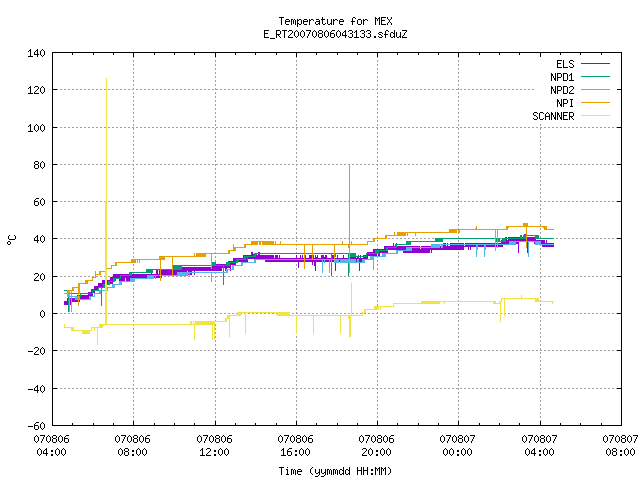Screen dimensions: 640x480
Task: Click the y-axis value -60
Action: click(x=36, y=426)
